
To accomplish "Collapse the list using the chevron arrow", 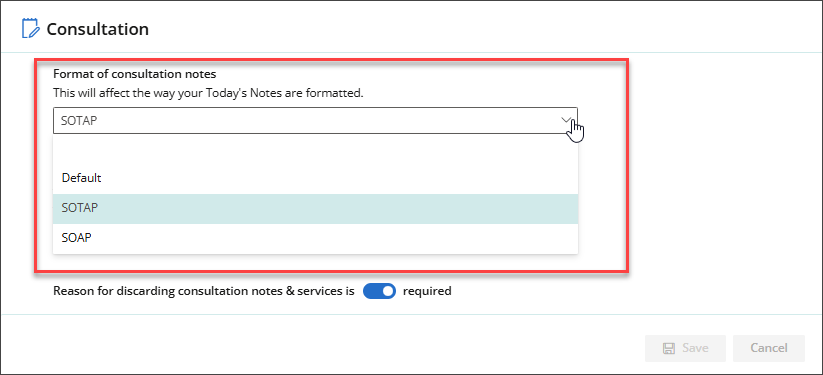I will coord(566,120).
